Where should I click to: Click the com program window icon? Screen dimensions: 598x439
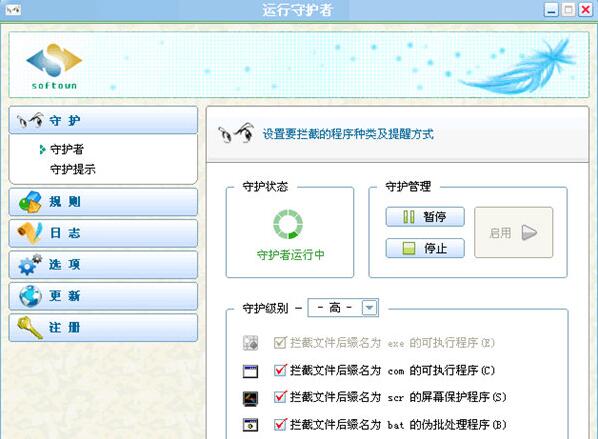(x=251, y=371)
